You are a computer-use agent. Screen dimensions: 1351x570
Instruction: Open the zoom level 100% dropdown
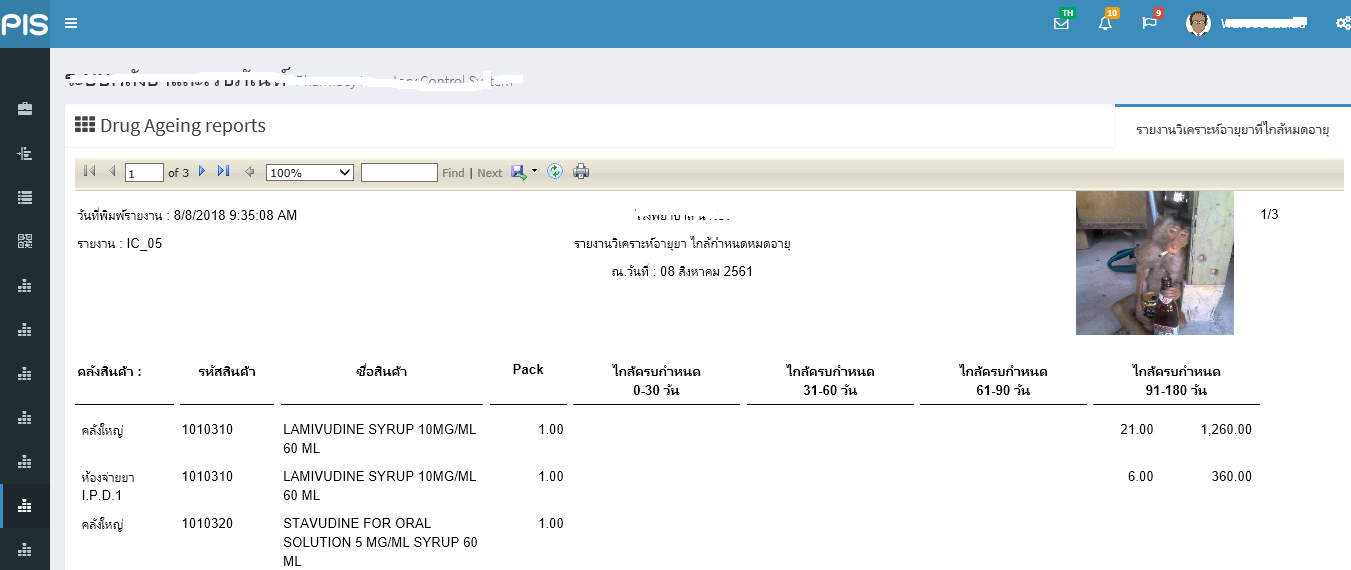coord(309,173)
